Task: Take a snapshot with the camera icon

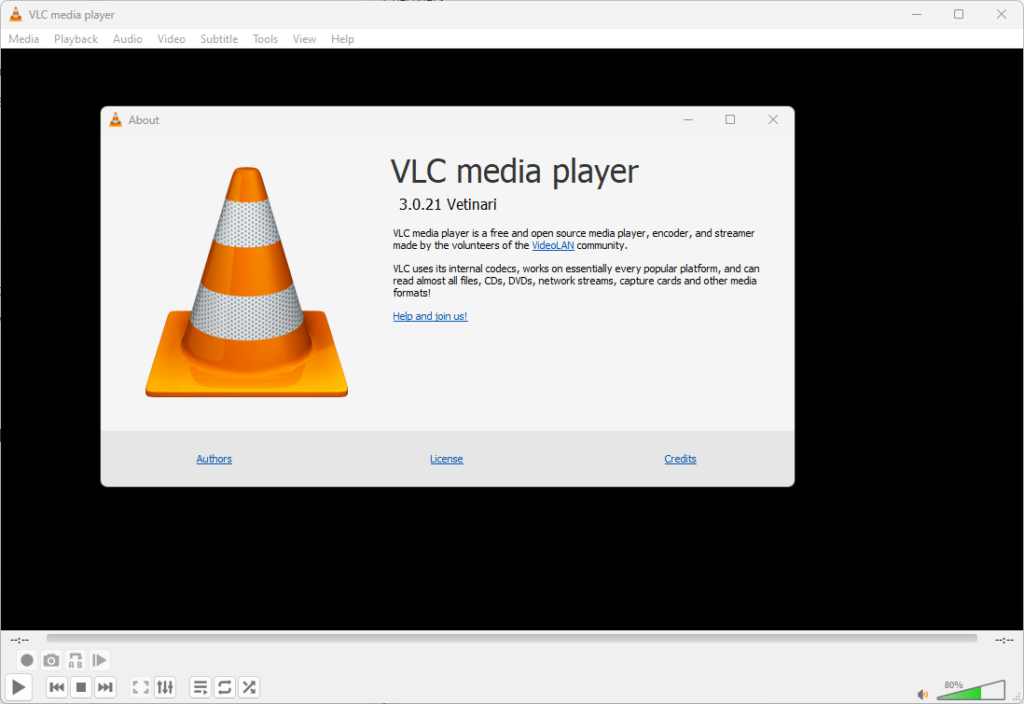Action: pos(50,660)
